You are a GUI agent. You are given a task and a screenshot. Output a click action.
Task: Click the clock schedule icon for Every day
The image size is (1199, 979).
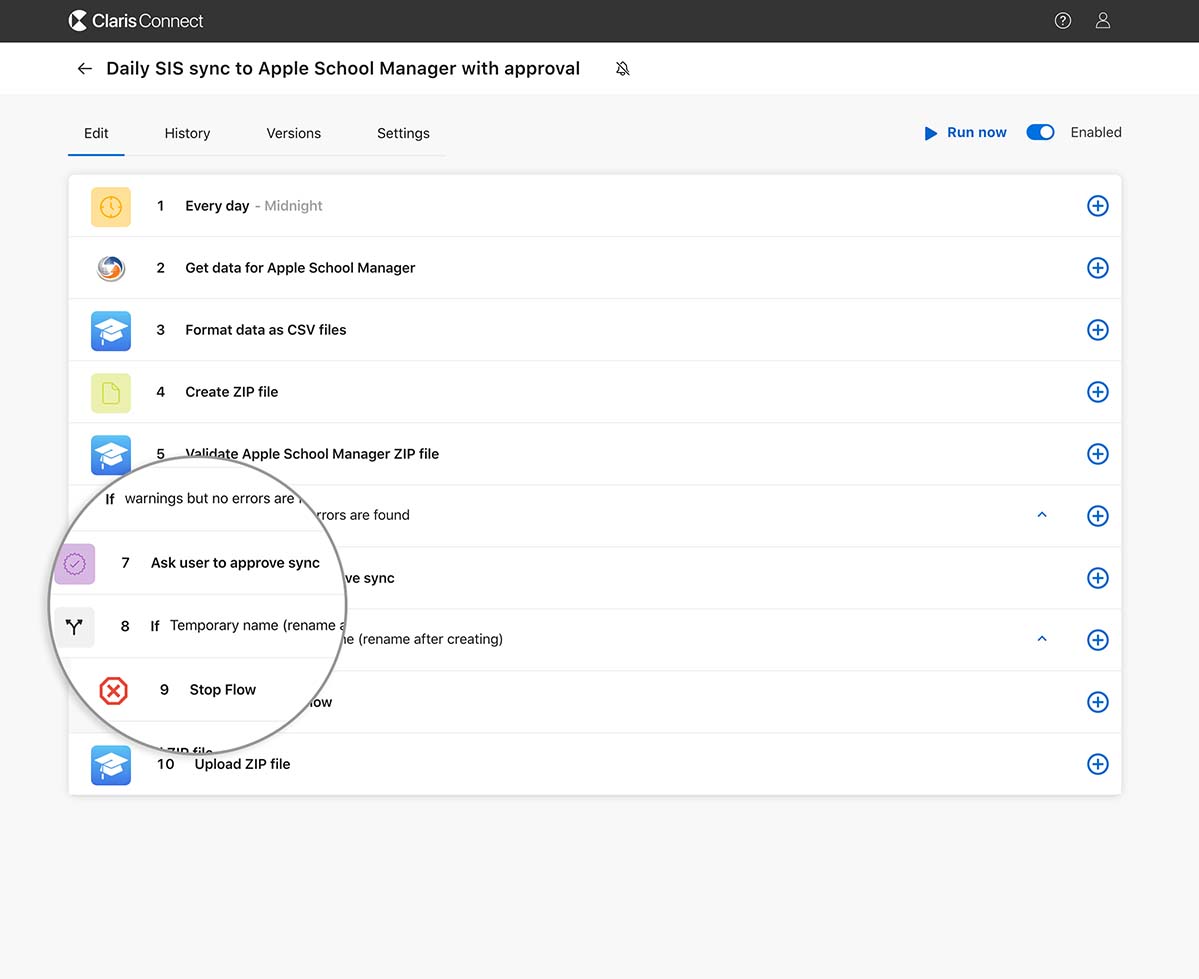111,207
